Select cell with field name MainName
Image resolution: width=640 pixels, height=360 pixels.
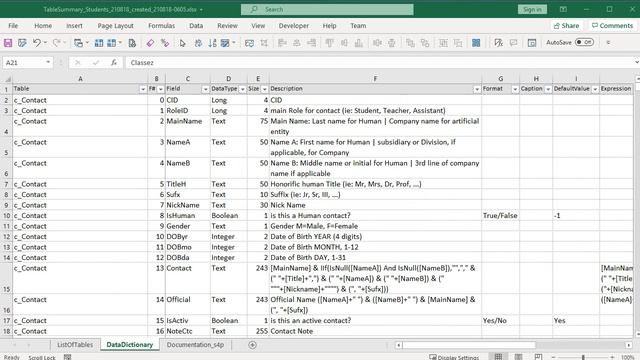tap(188, 126)
